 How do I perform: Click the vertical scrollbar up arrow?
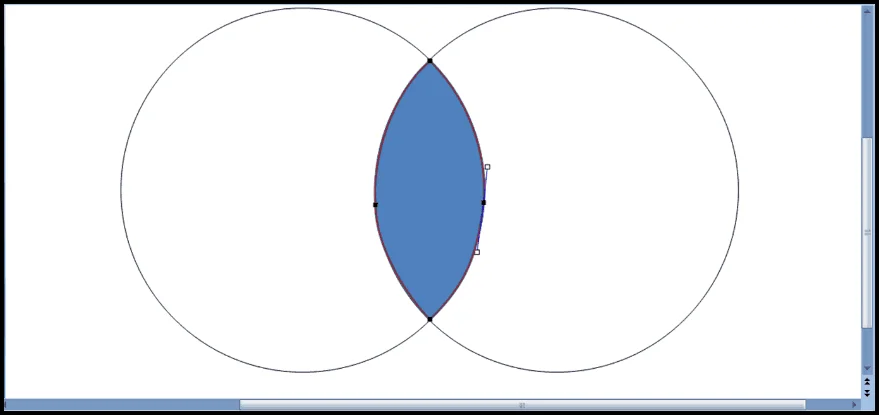click(867, 11)
